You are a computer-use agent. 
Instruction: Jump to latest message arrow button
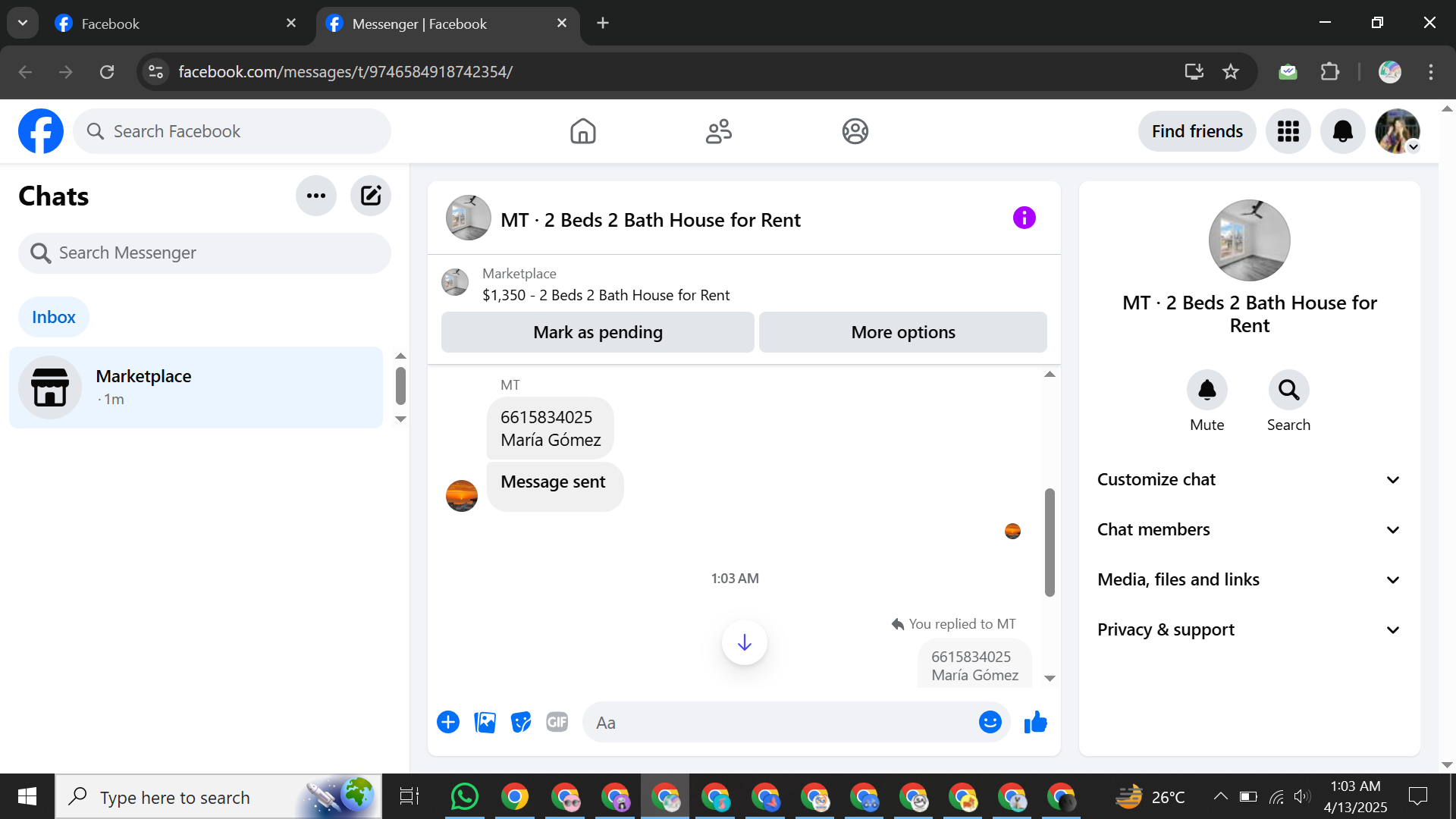(x=745, y=642)
